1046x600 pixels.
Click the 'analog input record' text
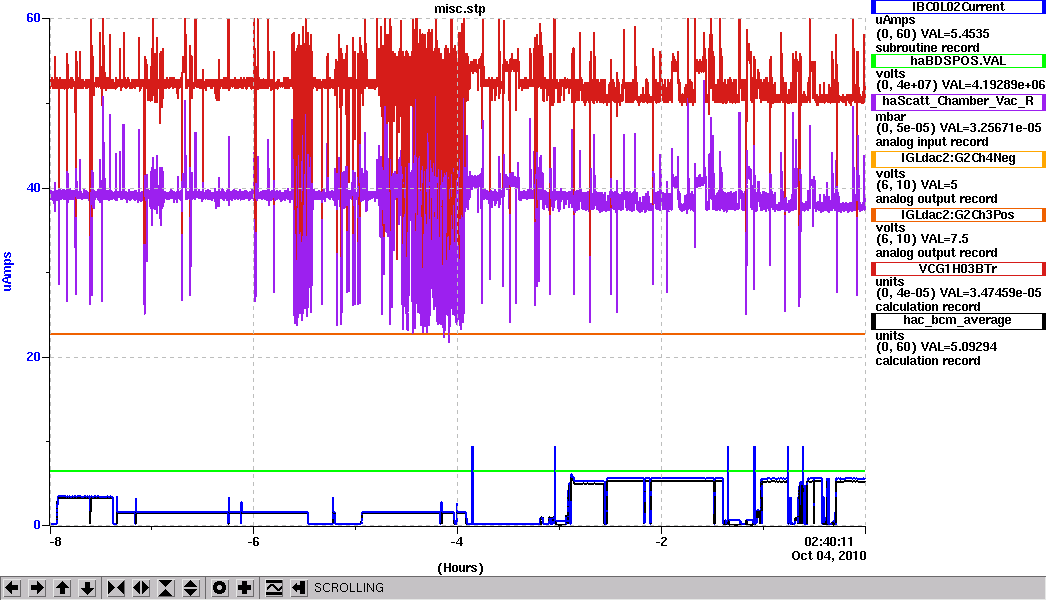(x=932, y=141)
